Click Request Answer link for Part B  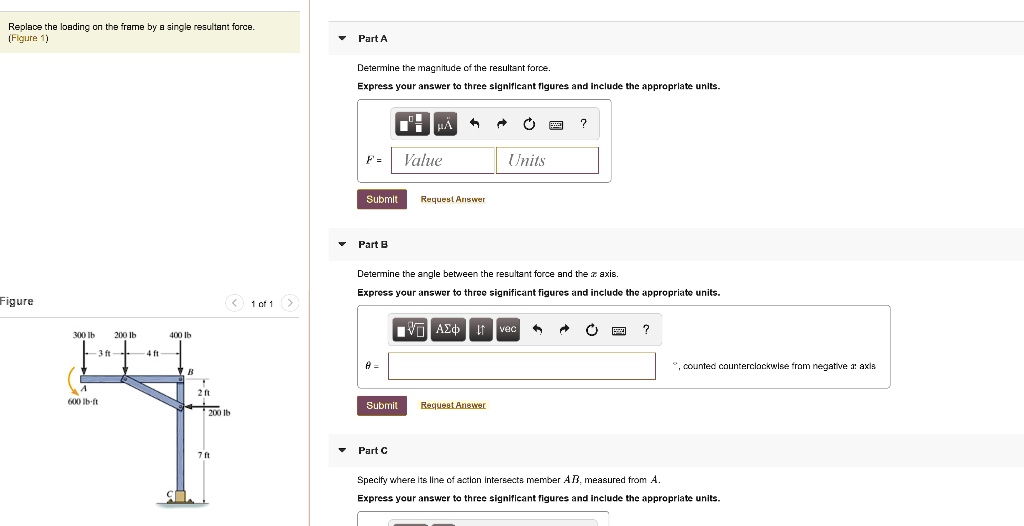(453, 405)
